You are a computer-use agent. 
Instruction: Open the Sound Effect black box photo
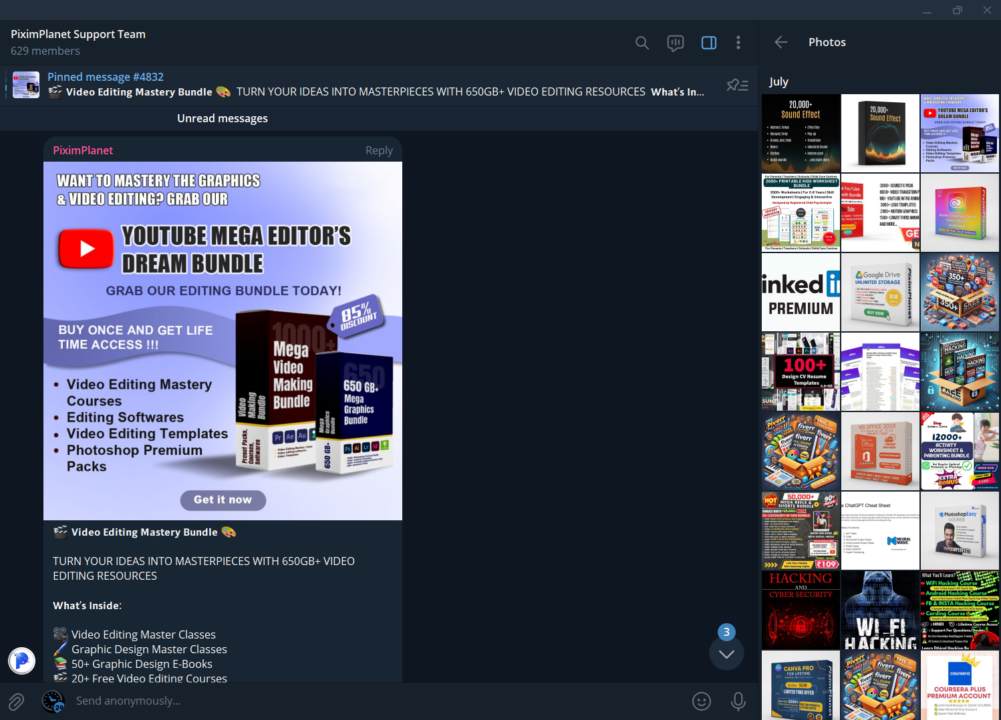pos(880,133)
